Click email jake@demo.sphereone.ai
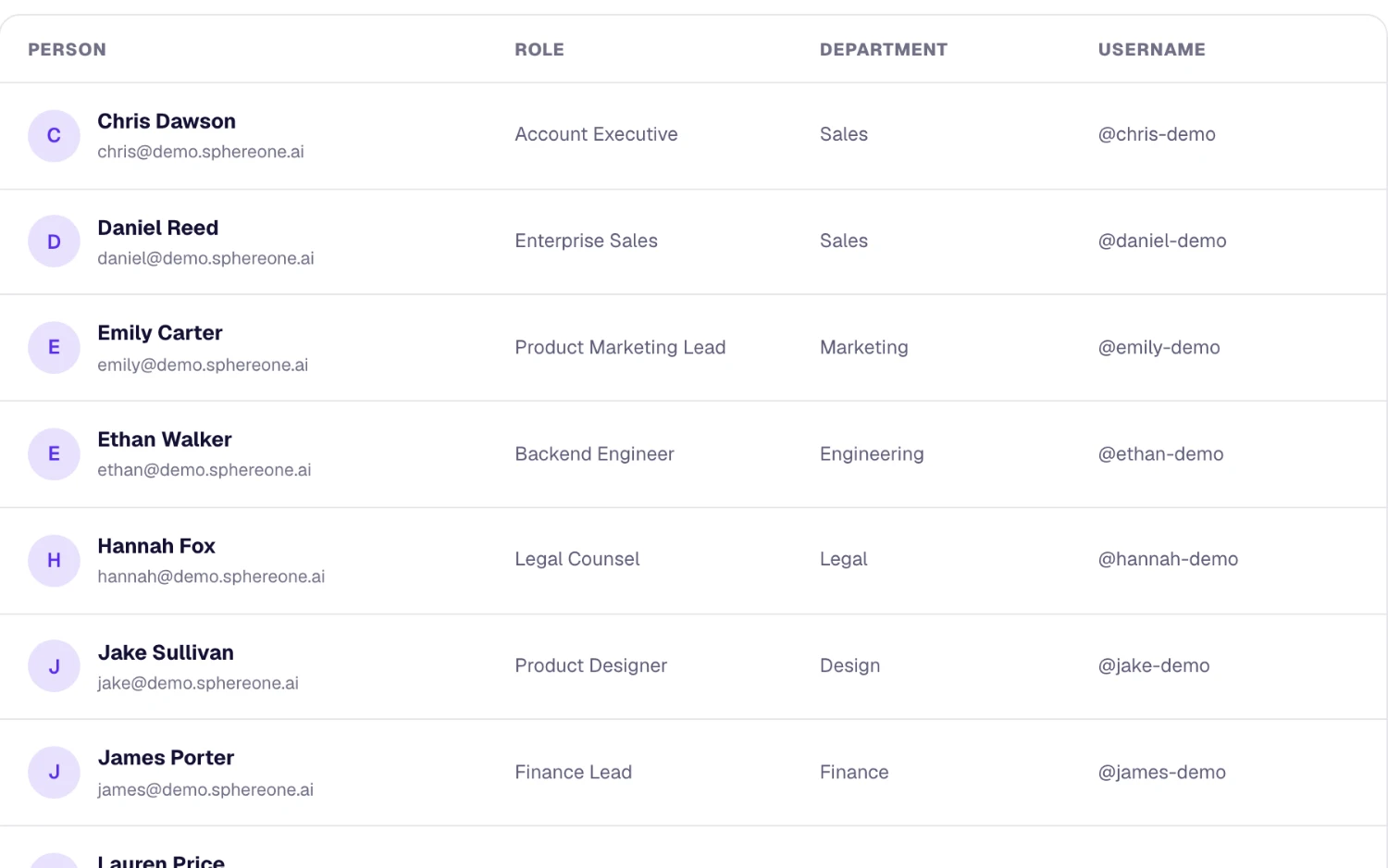Viewport: 1388px width, 868px height. [198, 683]
